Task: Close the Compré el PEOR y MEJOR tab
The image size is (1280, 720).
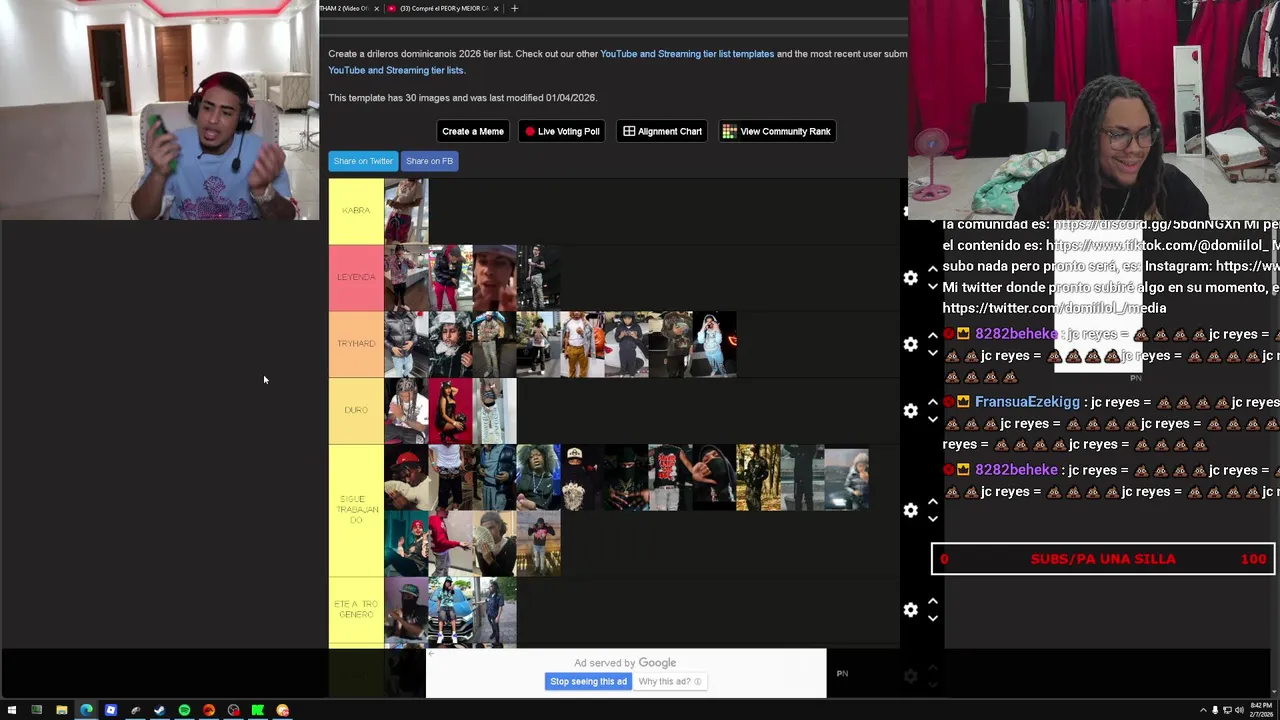Action: (x=496, y=8)
